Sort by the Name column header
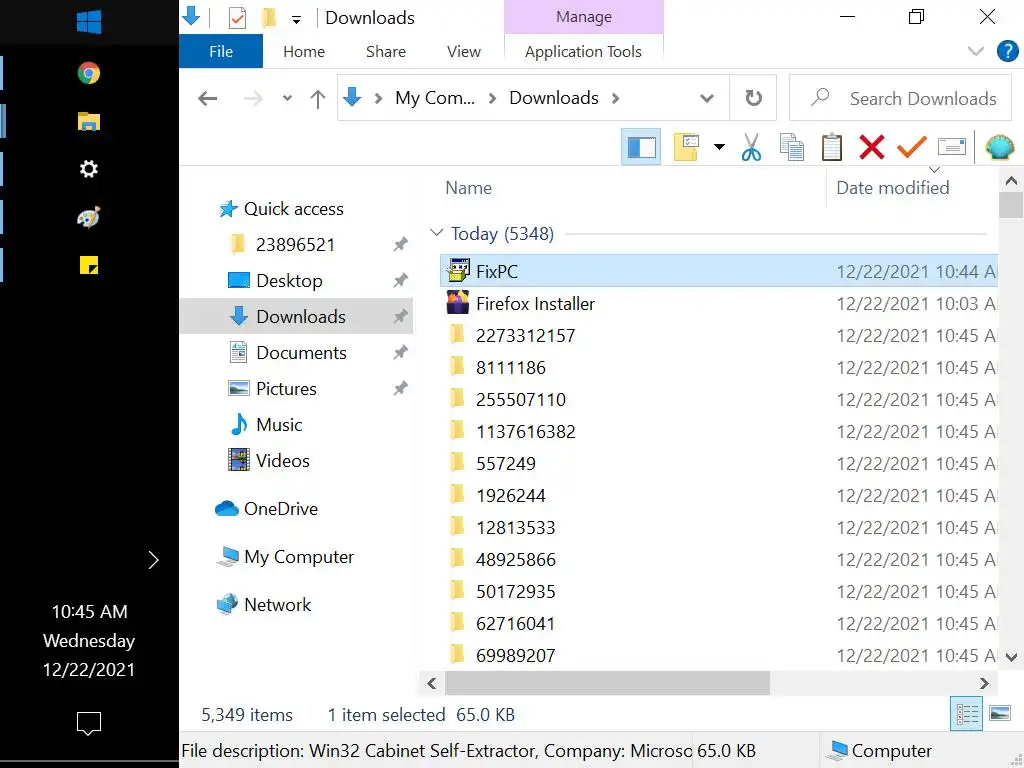 (x=468, y=188)
